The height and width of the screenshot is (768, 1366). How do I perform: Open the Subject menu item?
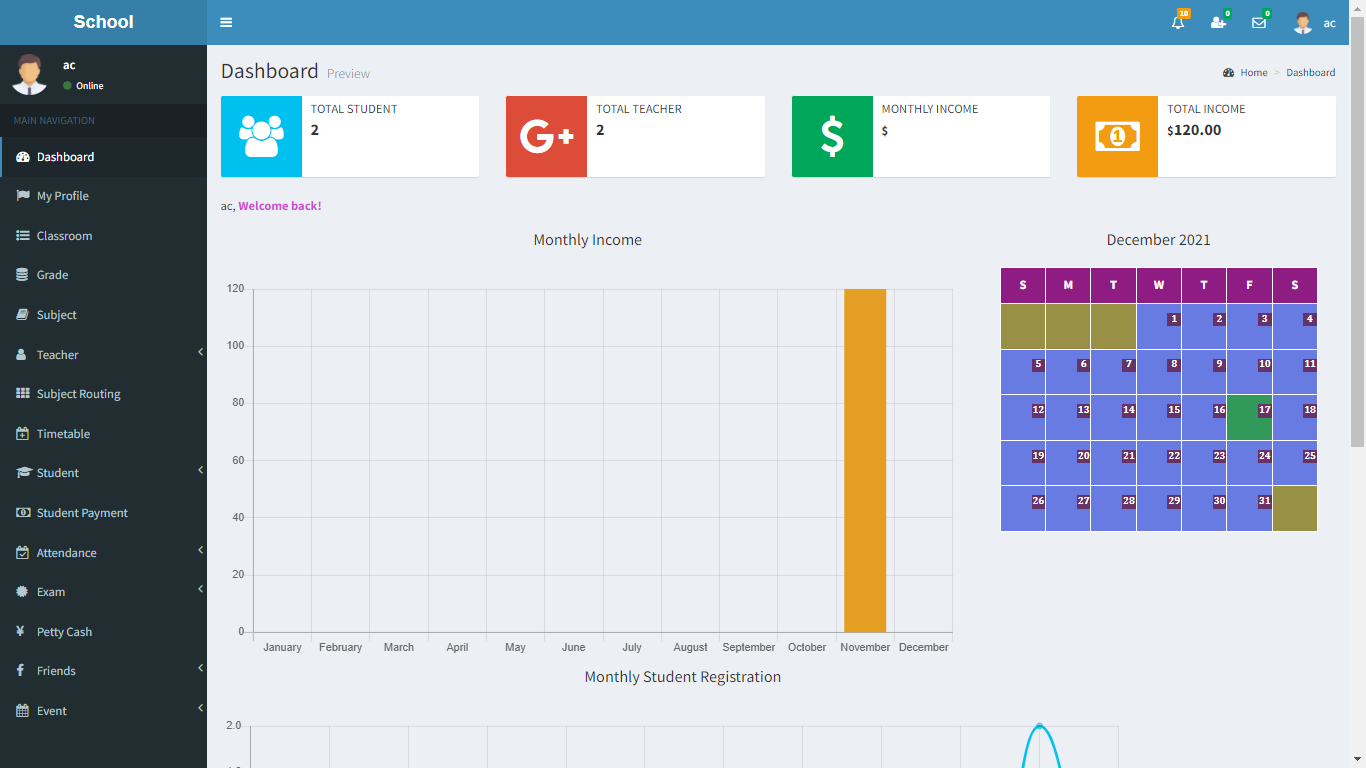[x=103, y=315]
